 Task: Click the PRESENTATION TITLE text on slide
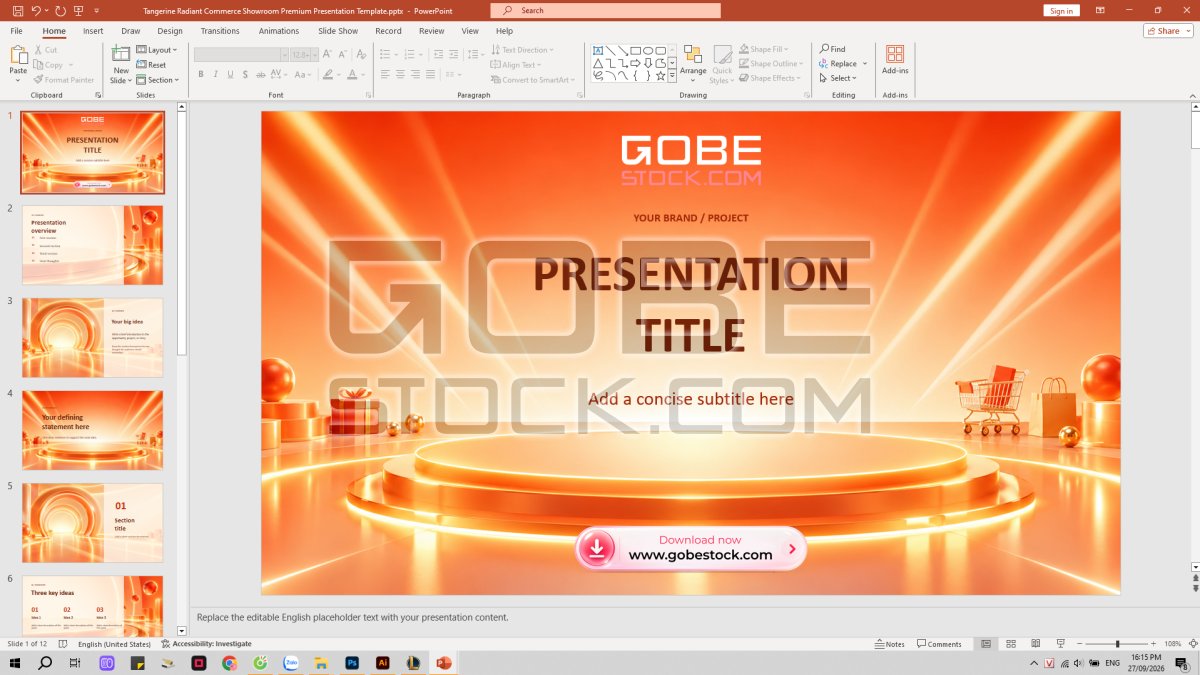click(690, 303)
